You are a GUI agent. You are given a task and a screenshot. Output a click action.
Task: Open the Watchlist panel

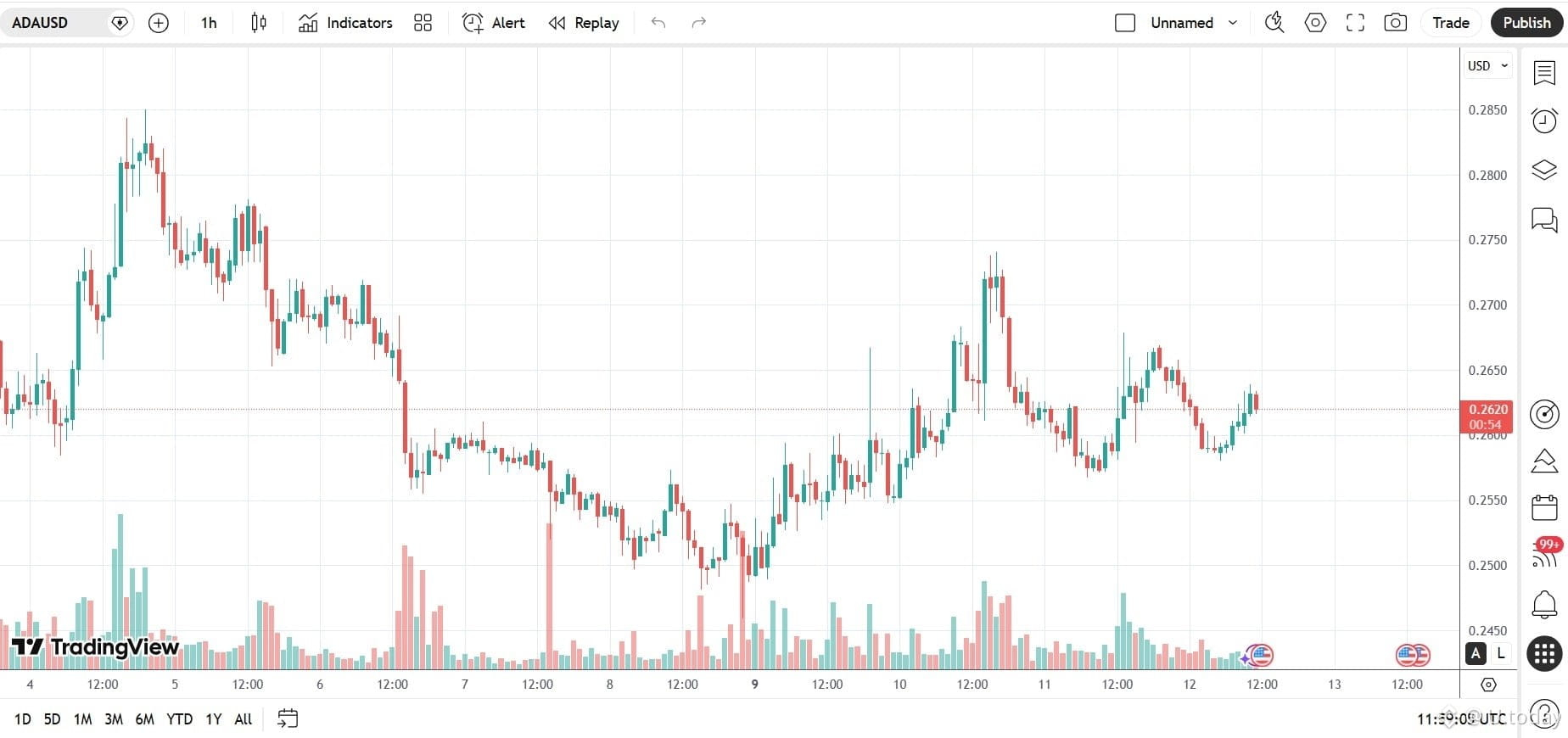(1543, 73)
